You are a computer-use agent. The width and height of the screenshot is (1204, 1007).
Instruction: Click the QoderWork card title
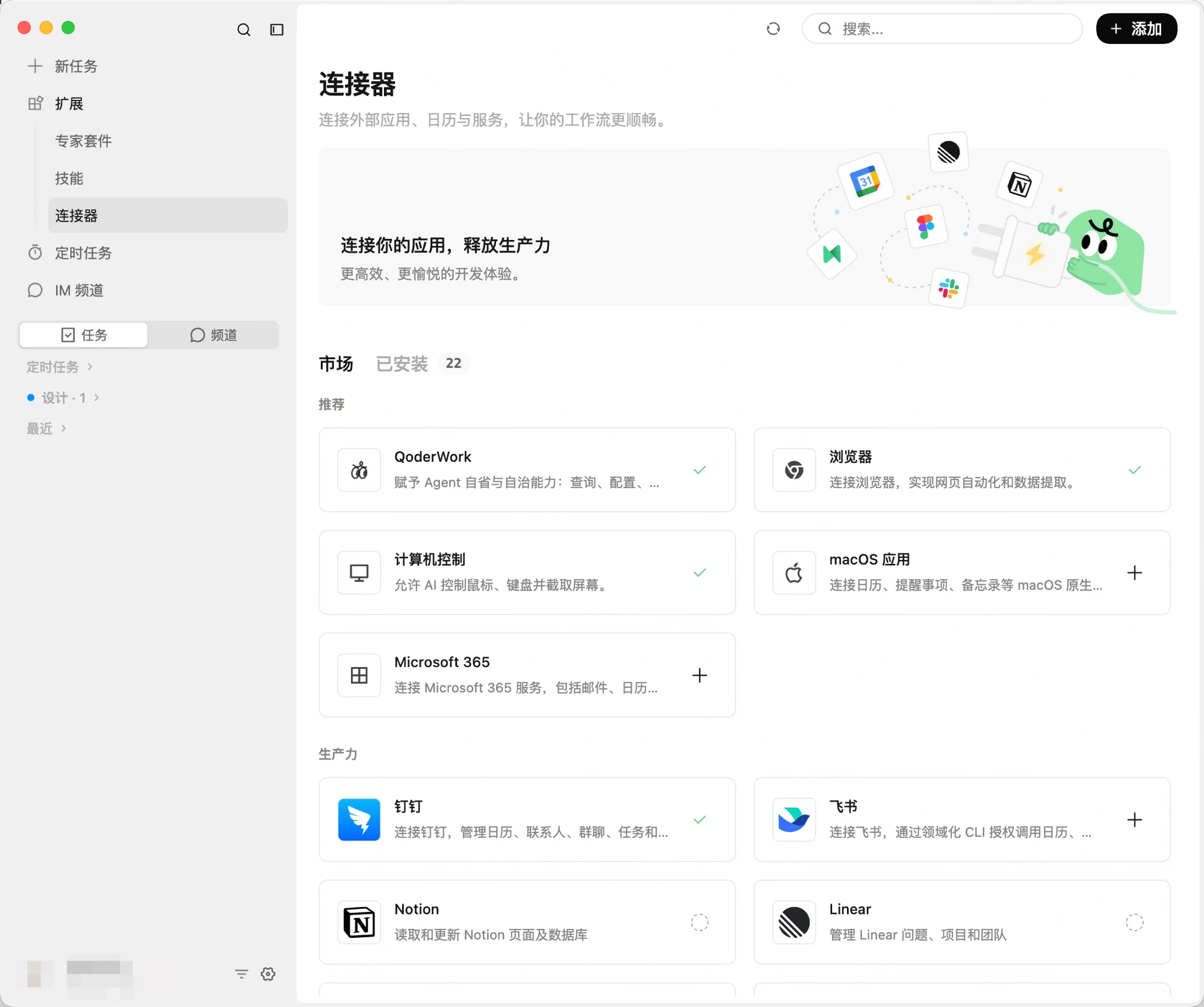(433, 457)
